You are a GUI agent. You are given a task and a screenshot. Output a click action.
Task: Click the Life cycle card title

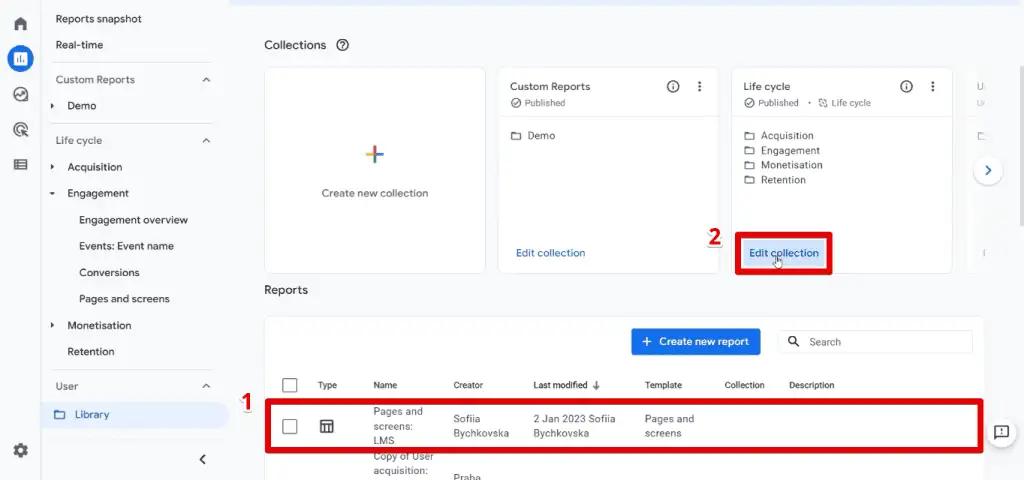point(767,86)
